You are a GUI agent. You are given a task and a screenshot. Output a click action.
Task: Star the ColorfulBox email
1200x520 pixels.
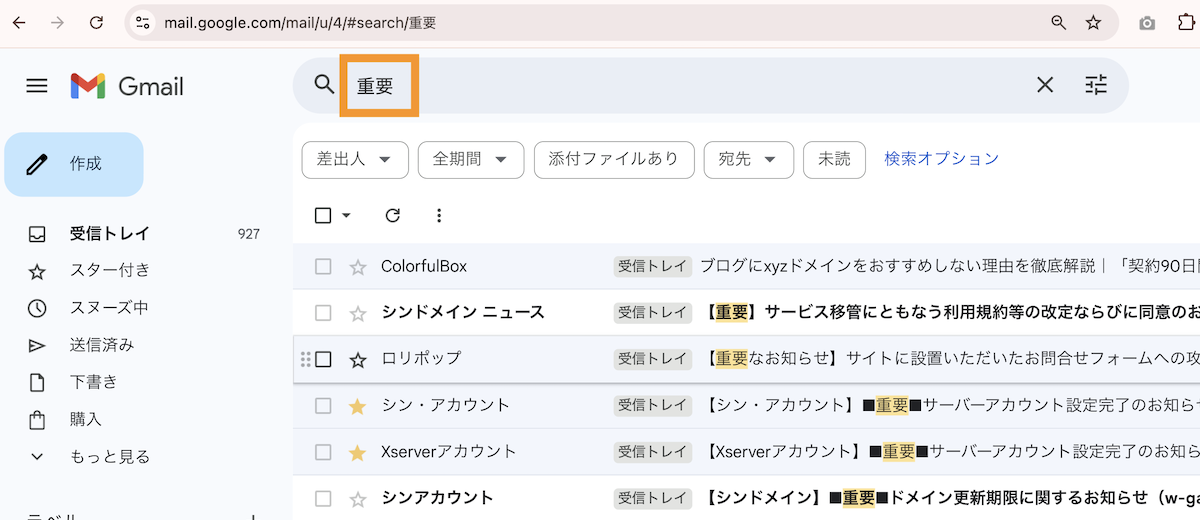(x=358, y=267)
